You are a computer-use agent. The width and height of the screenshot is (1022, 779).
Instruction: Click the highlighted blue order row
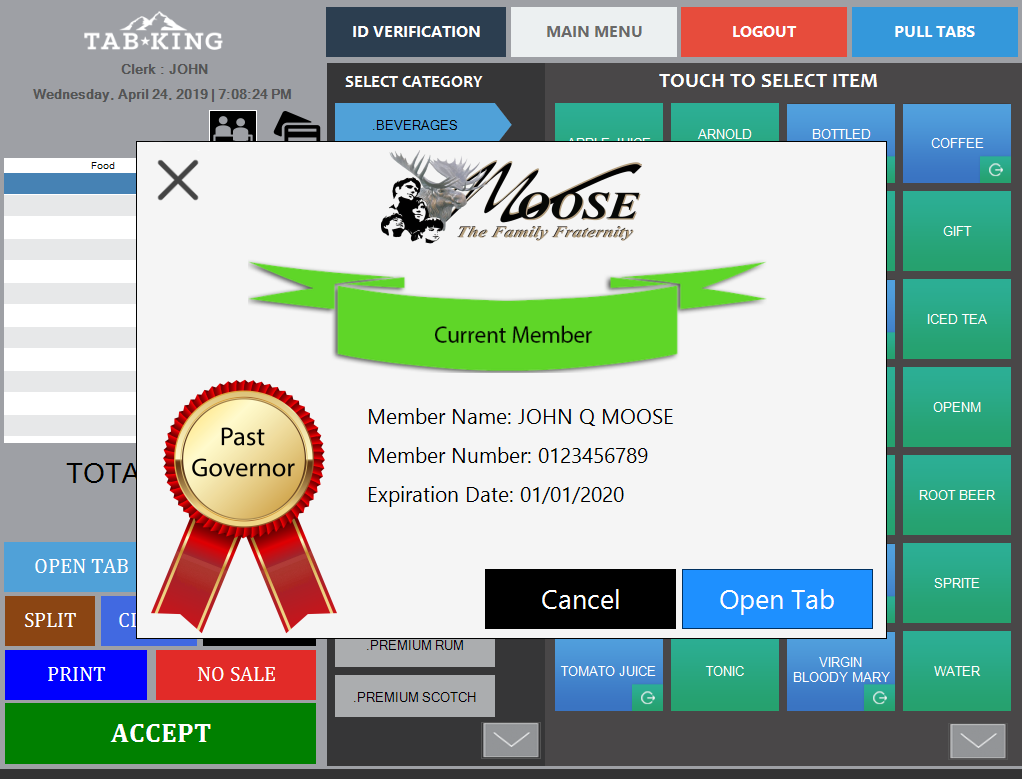point(70,183)
